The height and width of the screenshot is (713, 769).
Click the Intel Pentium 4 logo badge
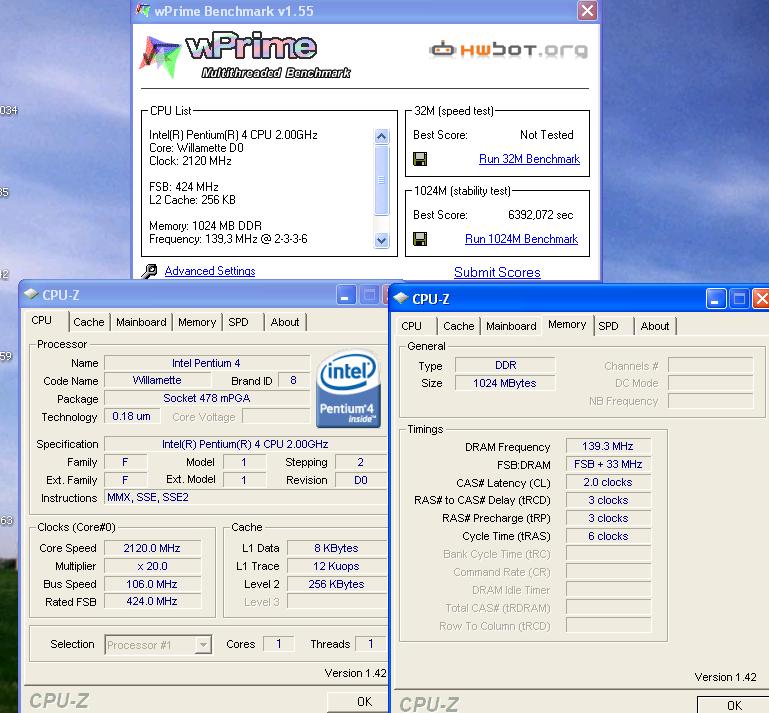[348, 388]
